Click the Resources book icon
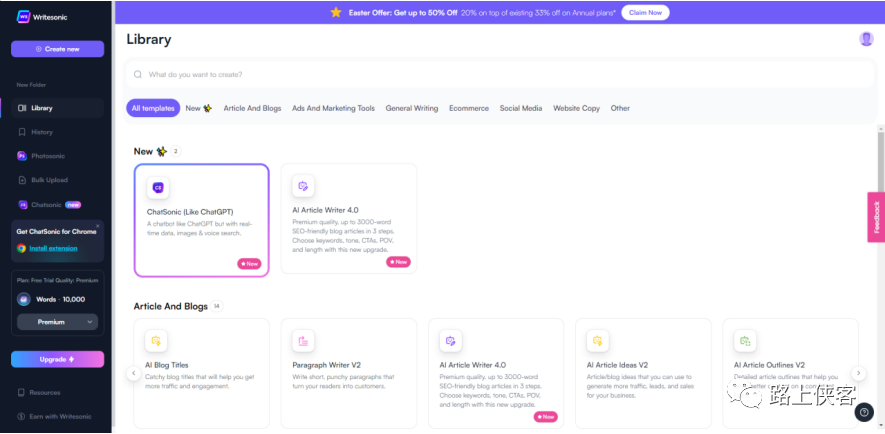Image resolution: width=885 pixels, height=434 pixels. coord(21,392)
